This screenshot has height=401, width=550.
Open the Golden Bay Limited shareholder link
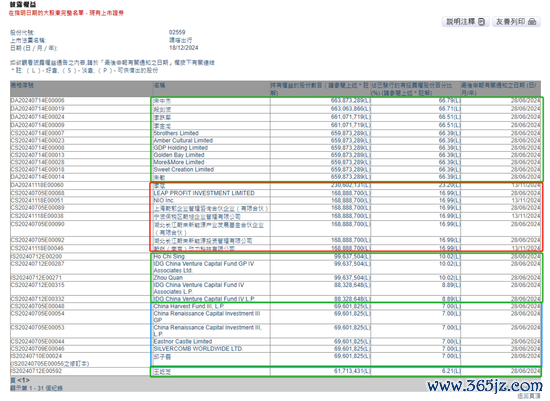179,155
